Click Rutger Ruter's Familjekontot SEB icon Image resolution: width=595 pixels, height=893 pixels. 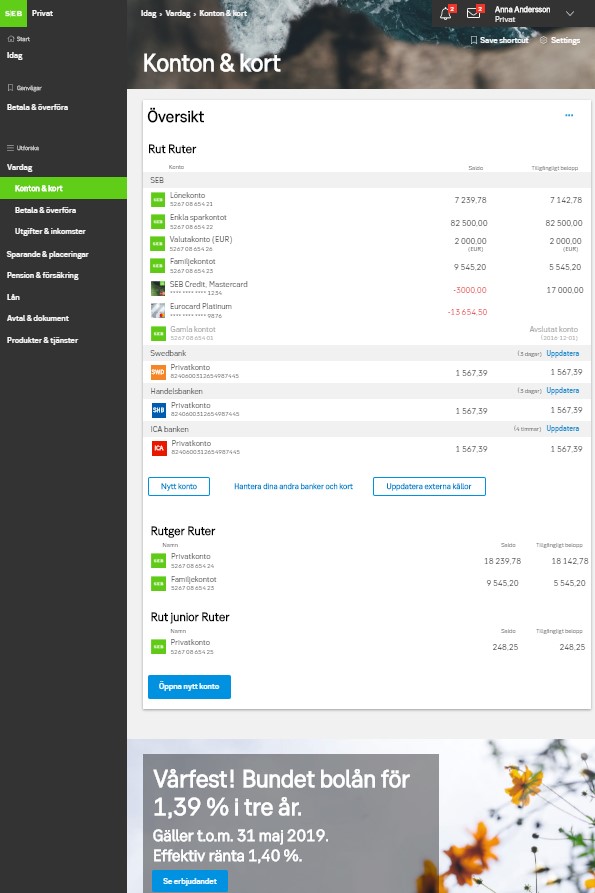click(x=158, y=583)
